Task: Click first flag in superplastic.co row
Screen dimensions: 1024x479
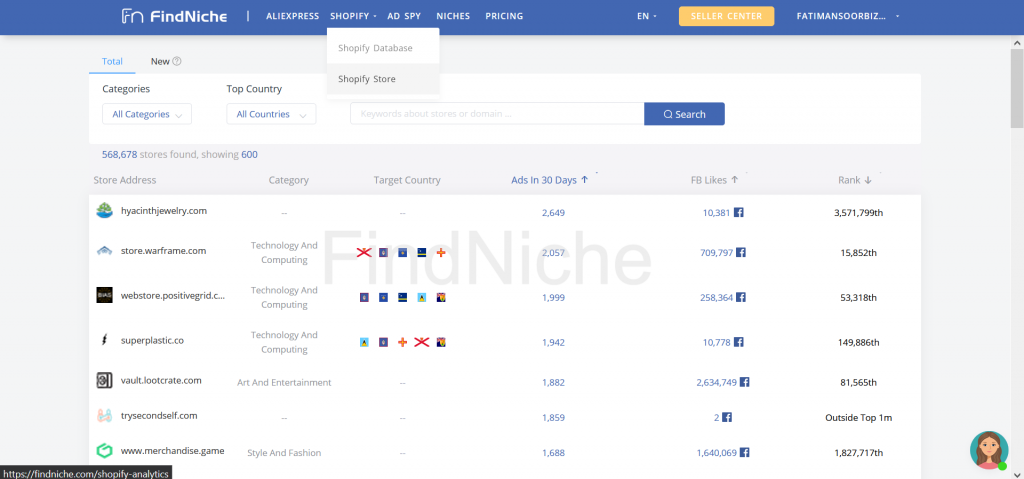Action: coord(364,342)
